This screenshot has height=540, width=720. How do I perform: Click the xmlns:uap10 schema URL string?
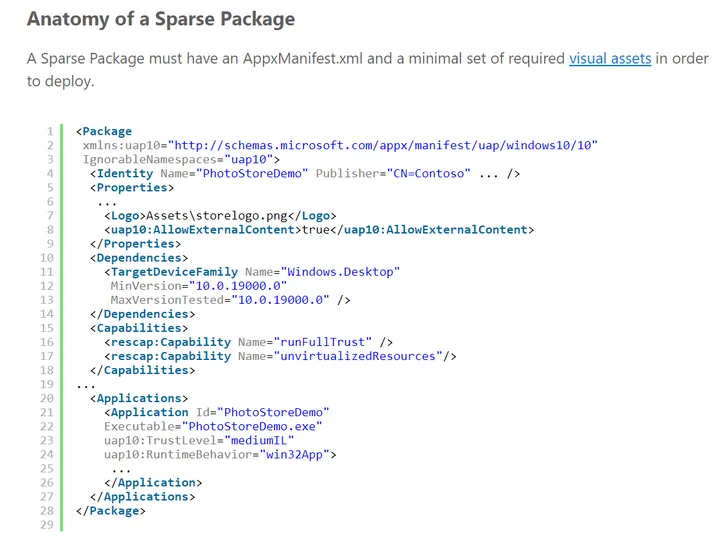point(385,145)
